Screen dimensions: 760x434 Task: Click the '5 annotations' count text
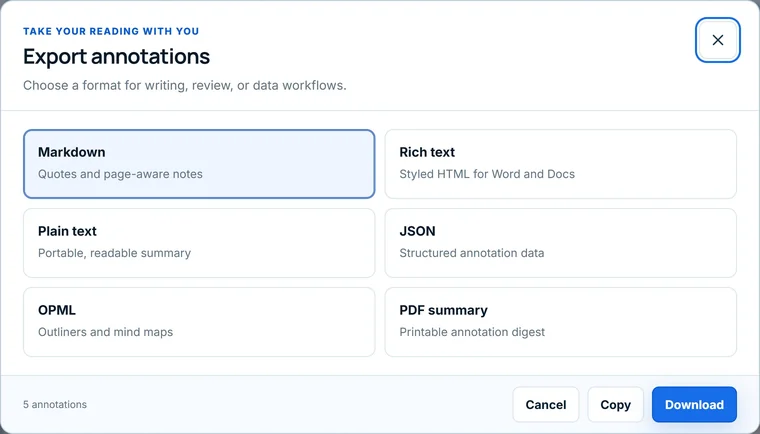click(55, 404)
